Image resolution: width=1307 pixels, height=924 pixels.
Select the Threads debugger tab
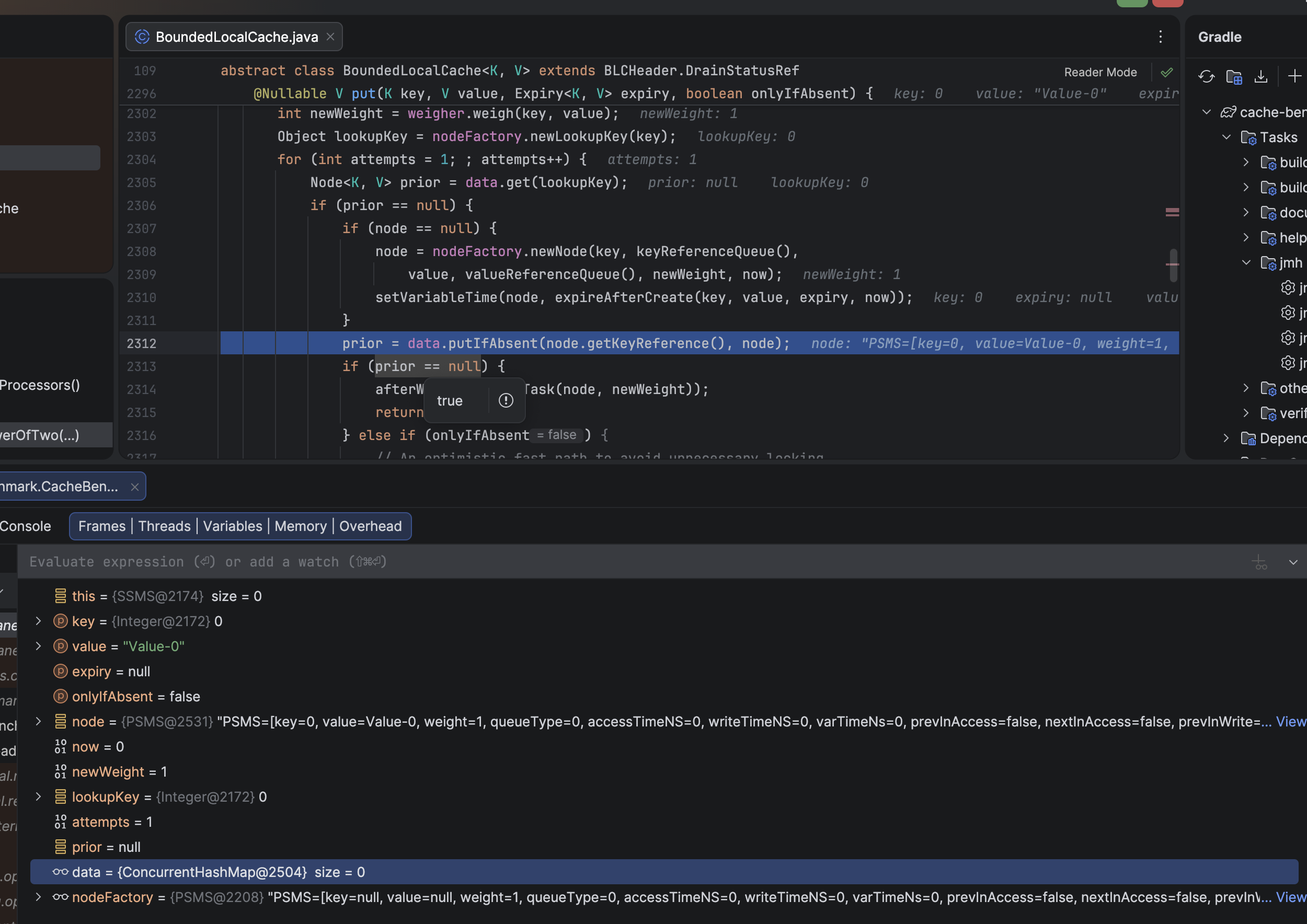pyautogui.click(x=164, y=526)
